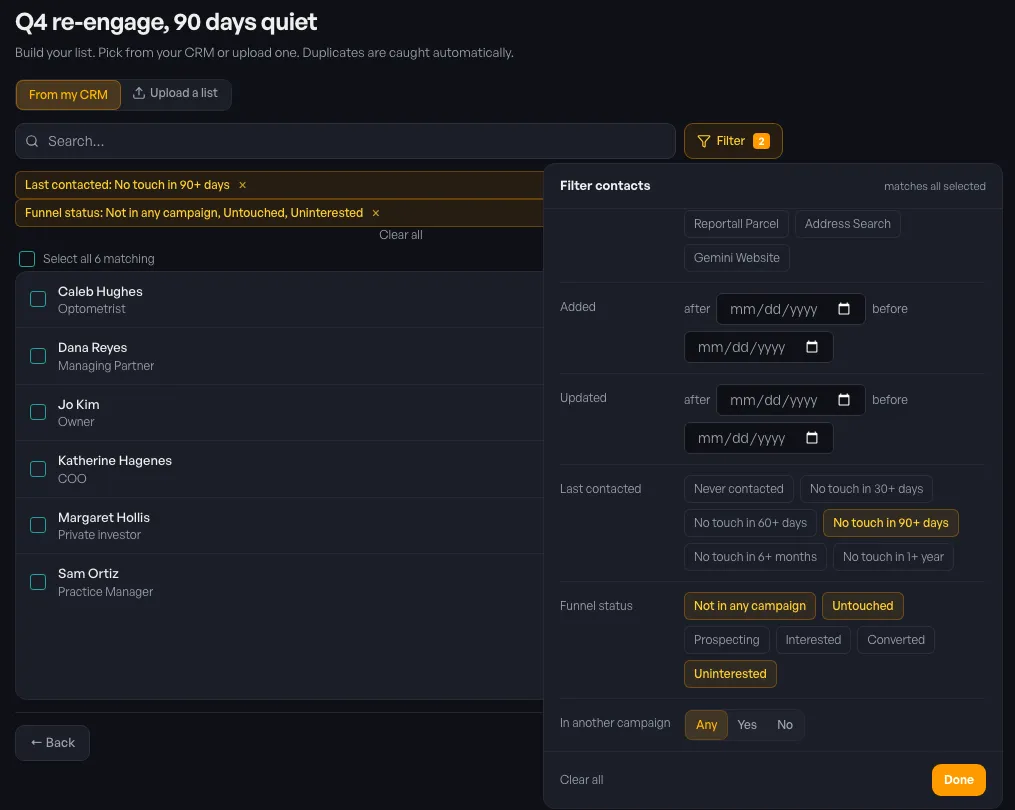This screenshot has height=810, width=1015.
Task: Check the Dana Reyes checkbox
Action: 38,356
